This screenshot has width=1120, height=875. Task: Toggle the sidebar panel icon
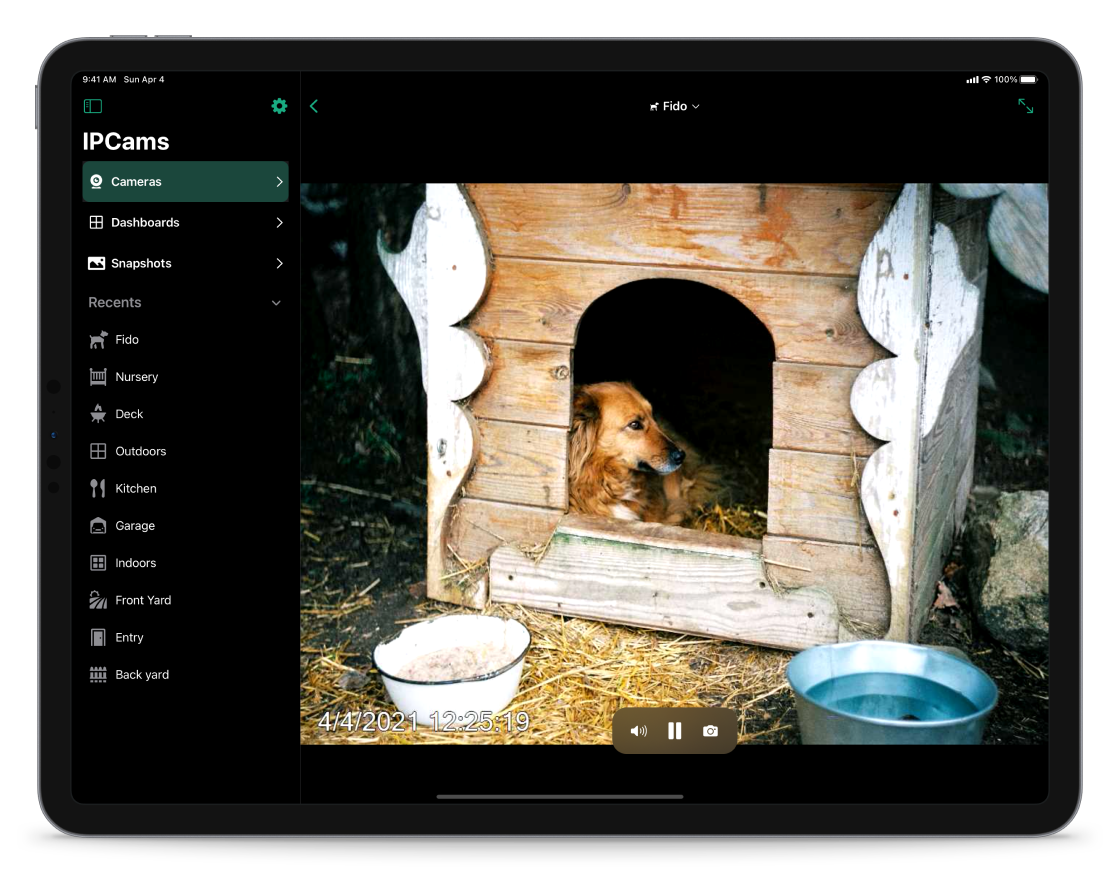click(93, 106)
